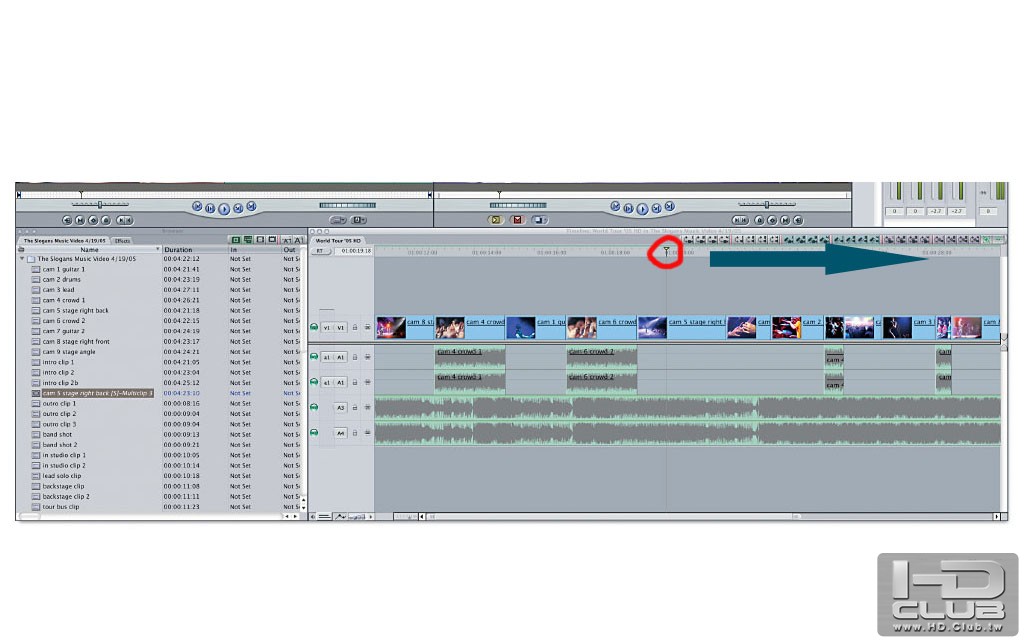Screen dimensions: 1024x642
Task: Click Play In to Out in Viewer
Action: [210, 208]
